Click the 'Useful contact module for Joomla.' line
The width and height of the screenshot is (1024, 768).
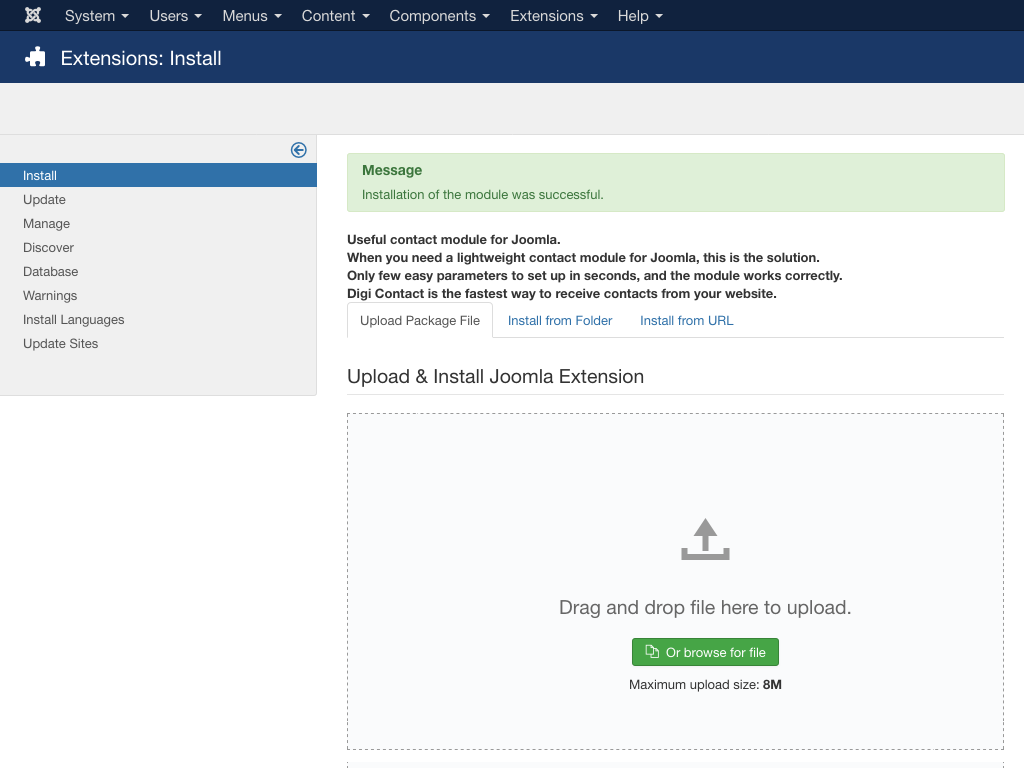(x=453, y=240)
